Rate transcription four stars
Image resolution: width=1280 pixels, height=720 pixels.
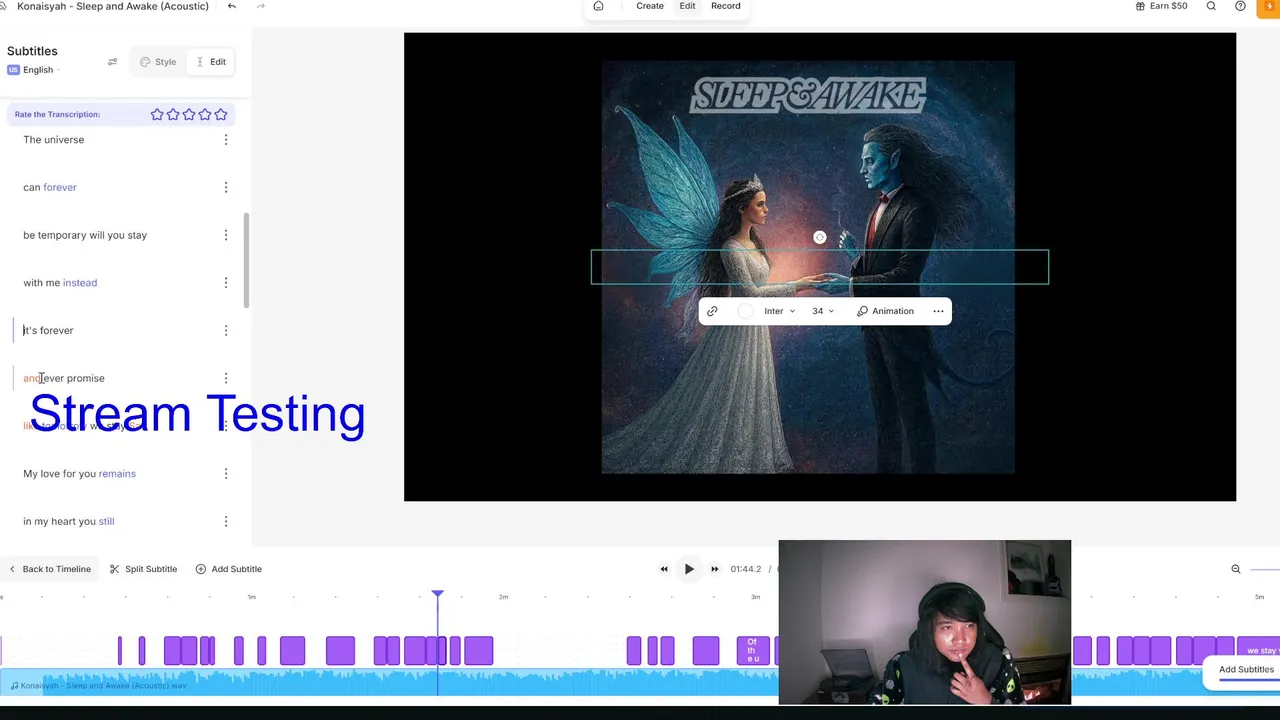pos(205,114)
